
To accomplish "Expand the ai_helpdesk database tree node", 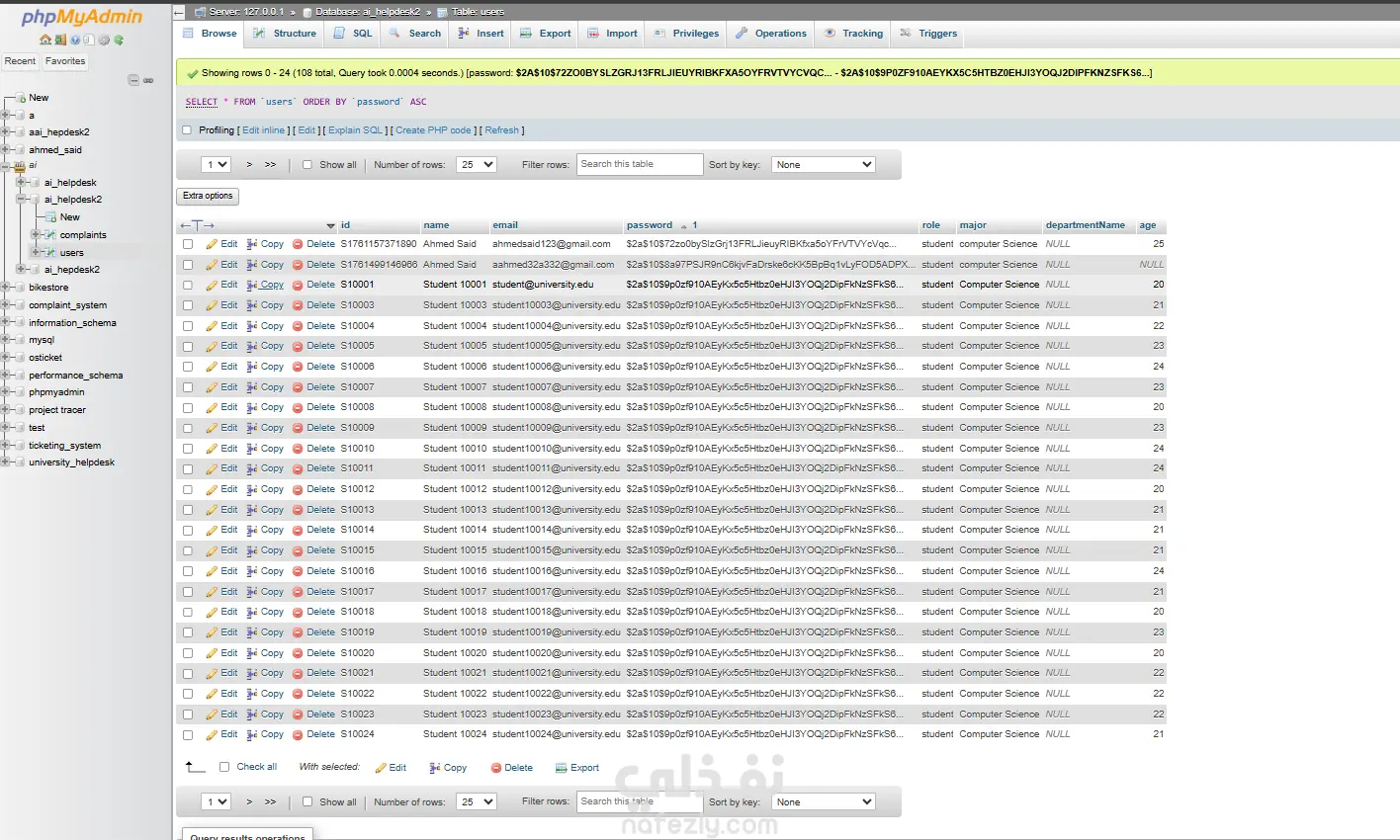I will click(x=21, y=183).
